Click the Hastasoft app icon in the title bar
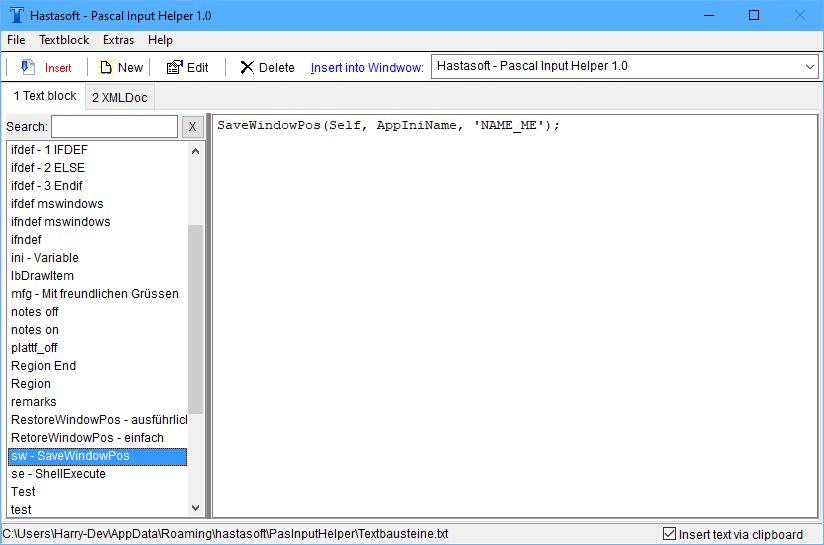The image size is (824, 545). (17, 15)
